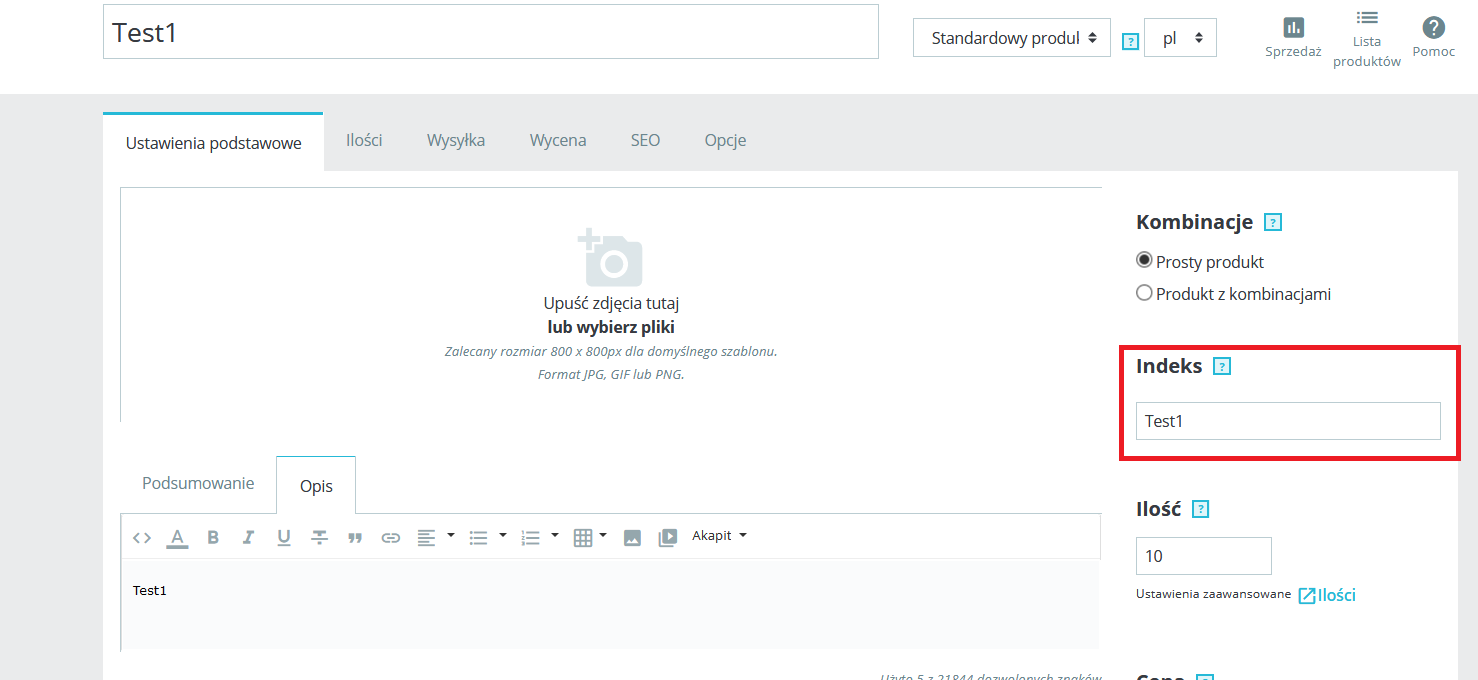Insert a link using the editor toolbar

coord(390,538)
